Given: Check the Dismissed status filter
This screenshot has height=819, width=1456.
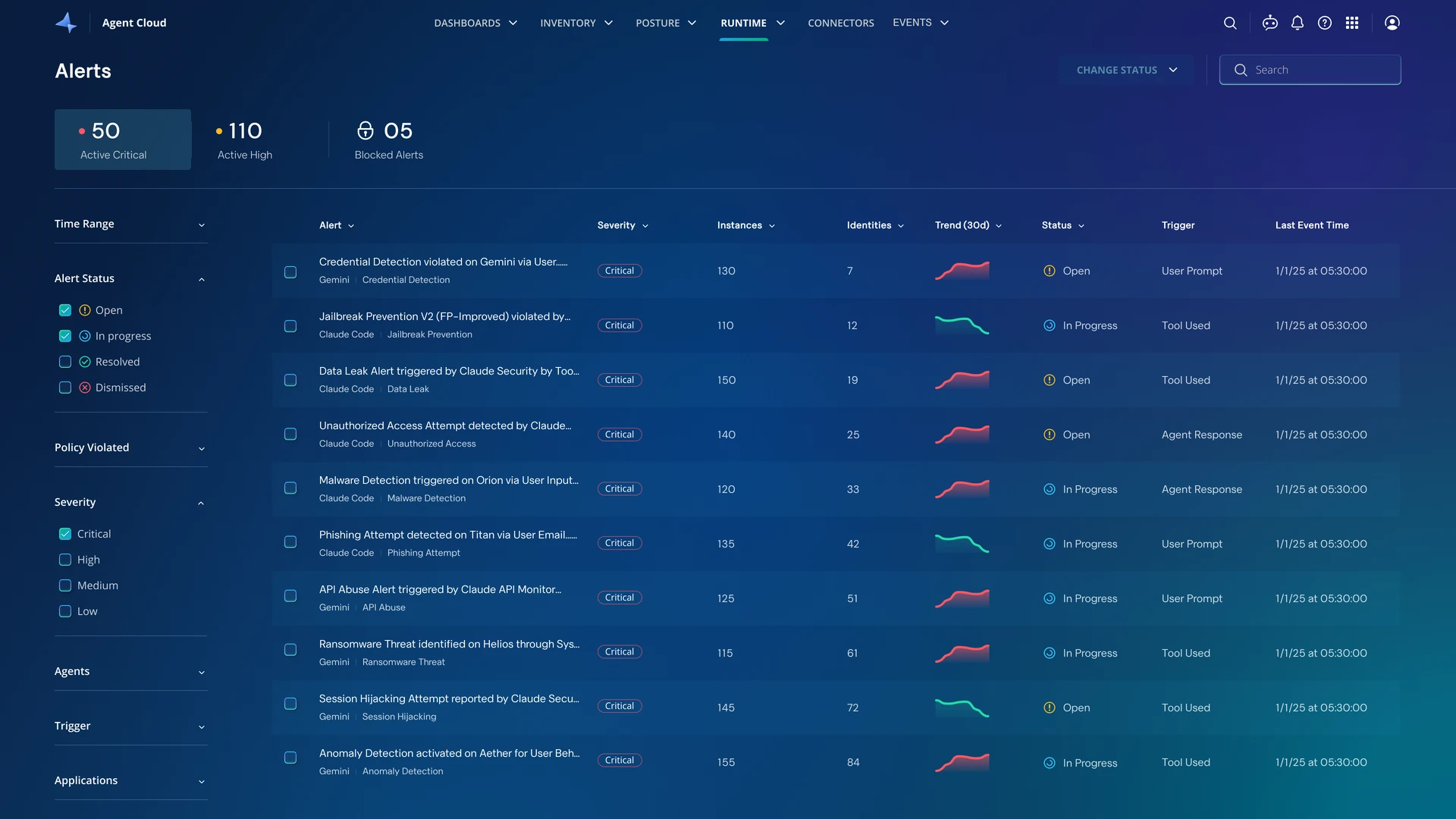Looking at the screenshot, I should 65,388.
